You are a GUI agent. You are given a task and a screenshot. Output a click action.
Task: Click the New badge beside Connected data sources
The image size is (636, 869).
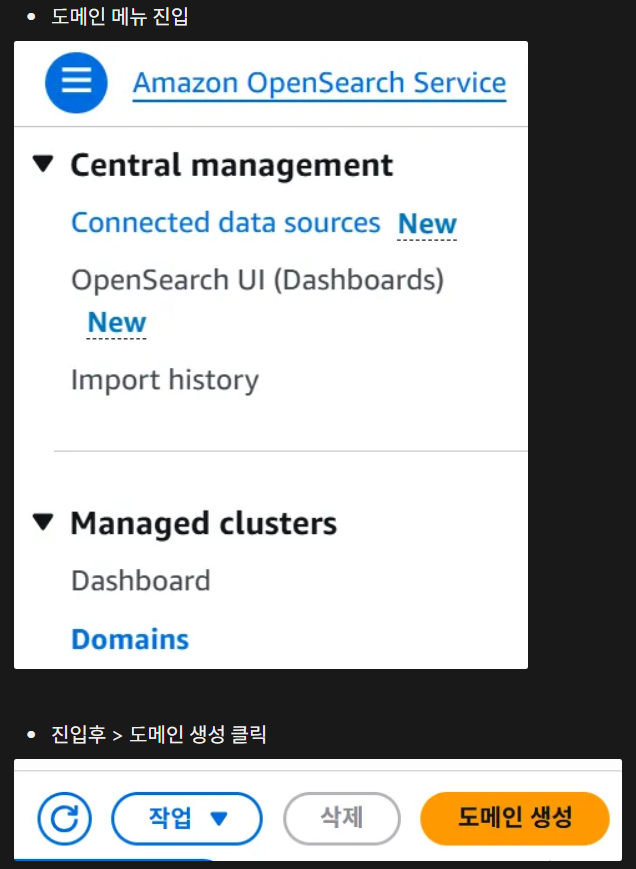[x=427, y=224]
